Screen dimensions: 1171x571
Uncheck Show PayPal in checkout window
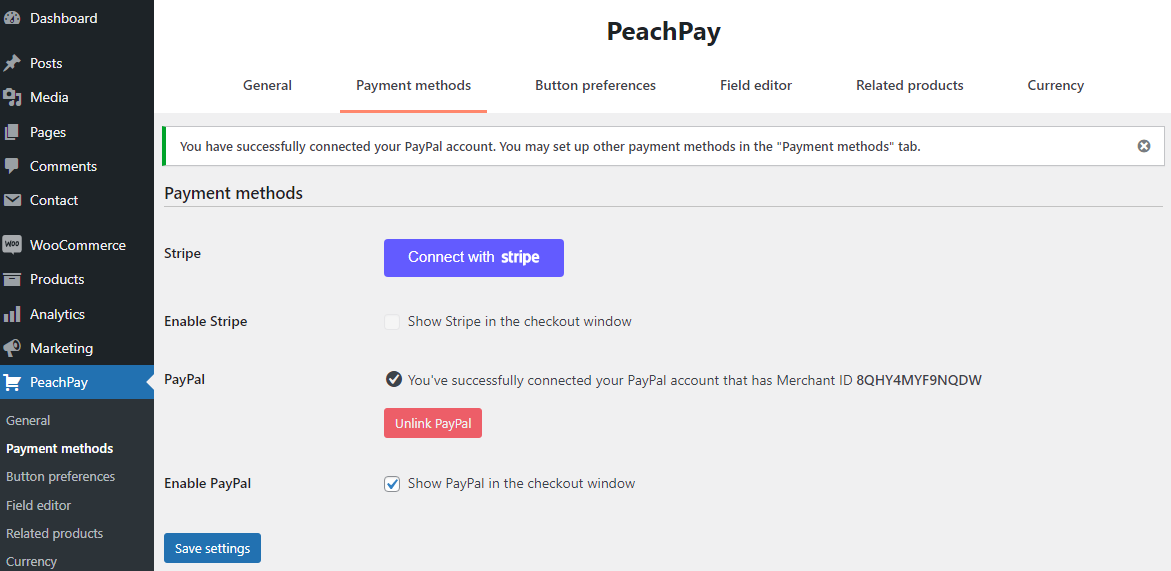click(392, 484)
